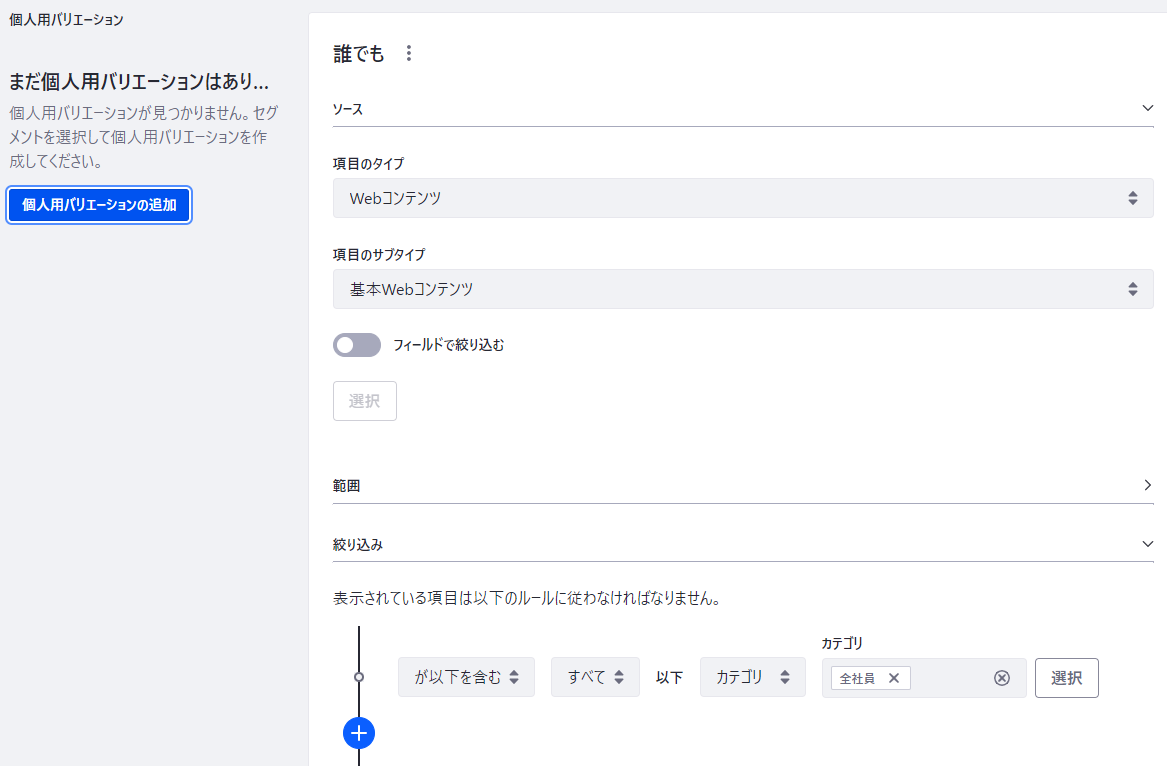This screenshot has height=766, width=1167.
Task: Collapse the ソース section chevron
Action: coord(1147,108)
